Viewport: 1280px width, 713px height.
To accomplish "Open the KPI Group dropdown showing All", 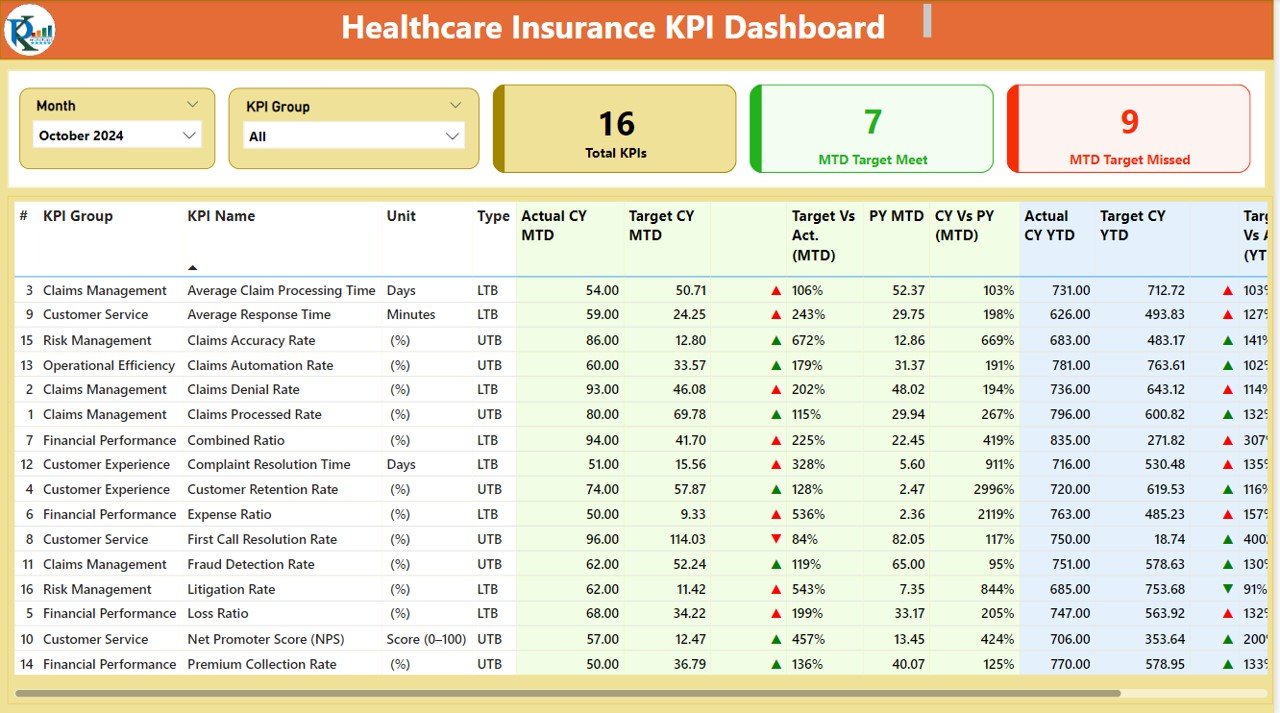I will click(354, 136).
